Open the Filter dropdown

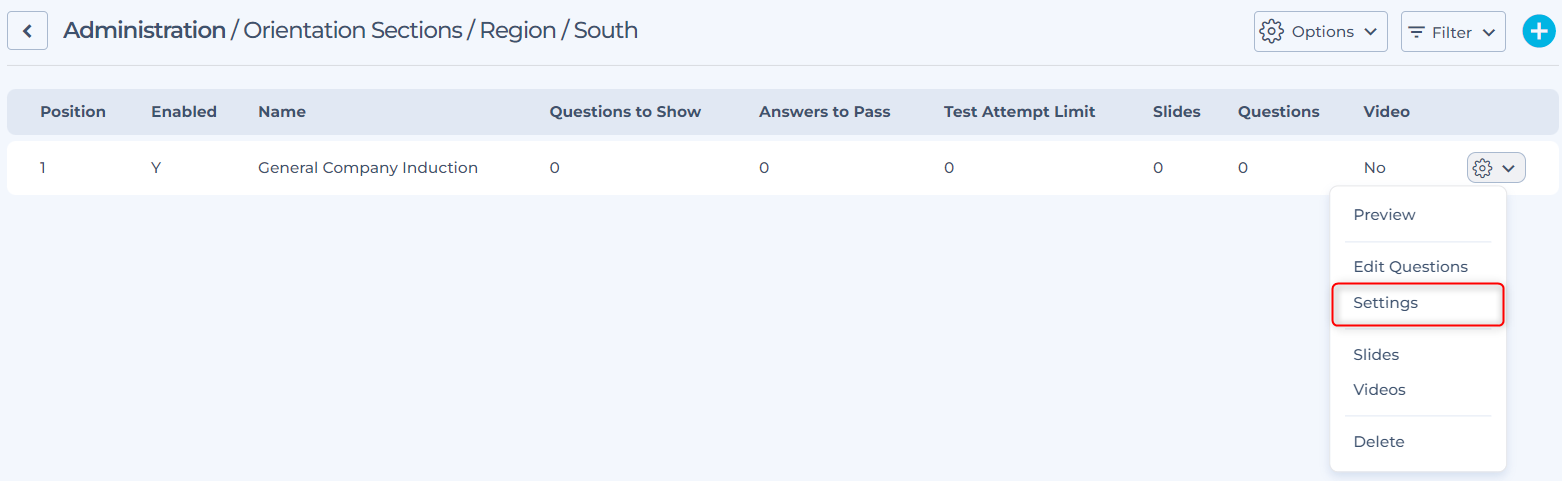coord(1453,32)
